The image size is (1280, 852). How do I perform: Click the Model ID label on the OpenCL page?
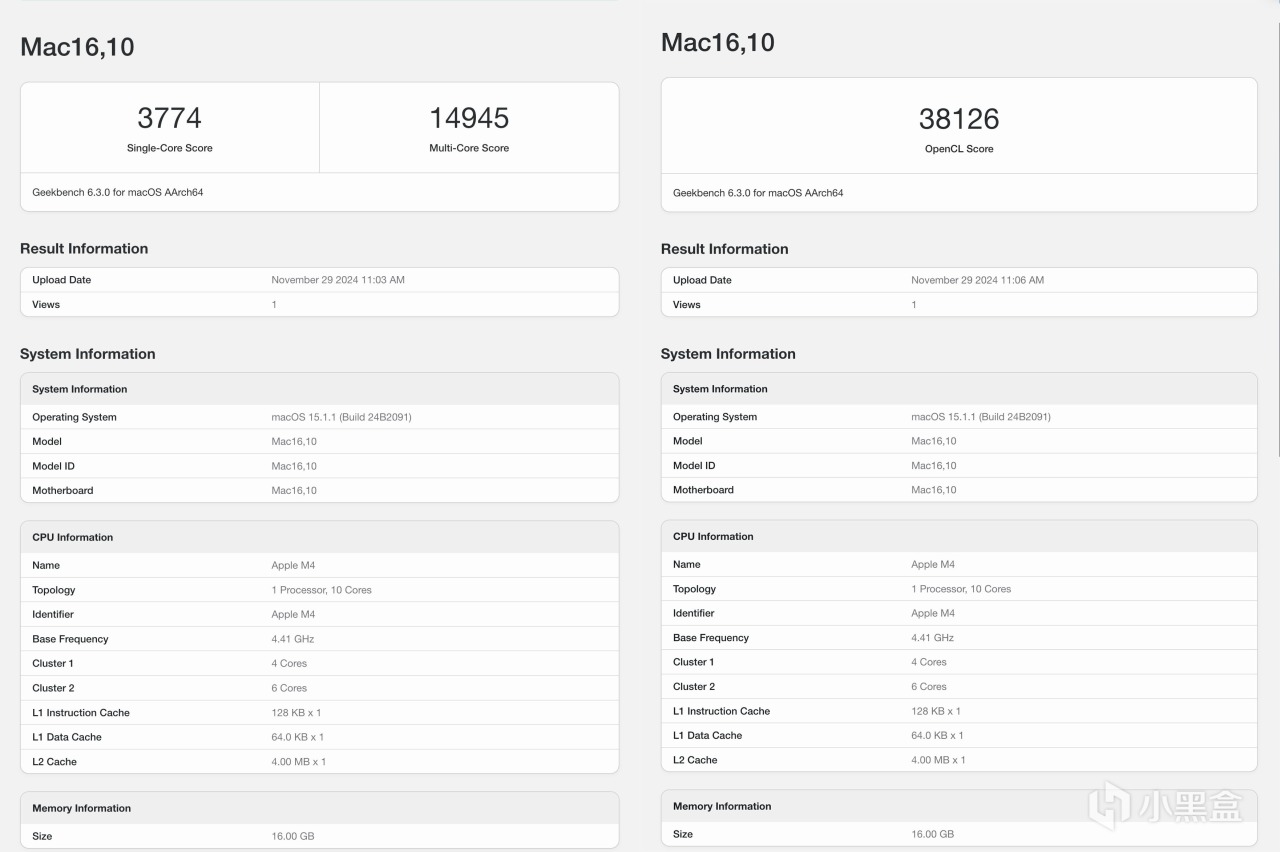click(x=694, y=466)
